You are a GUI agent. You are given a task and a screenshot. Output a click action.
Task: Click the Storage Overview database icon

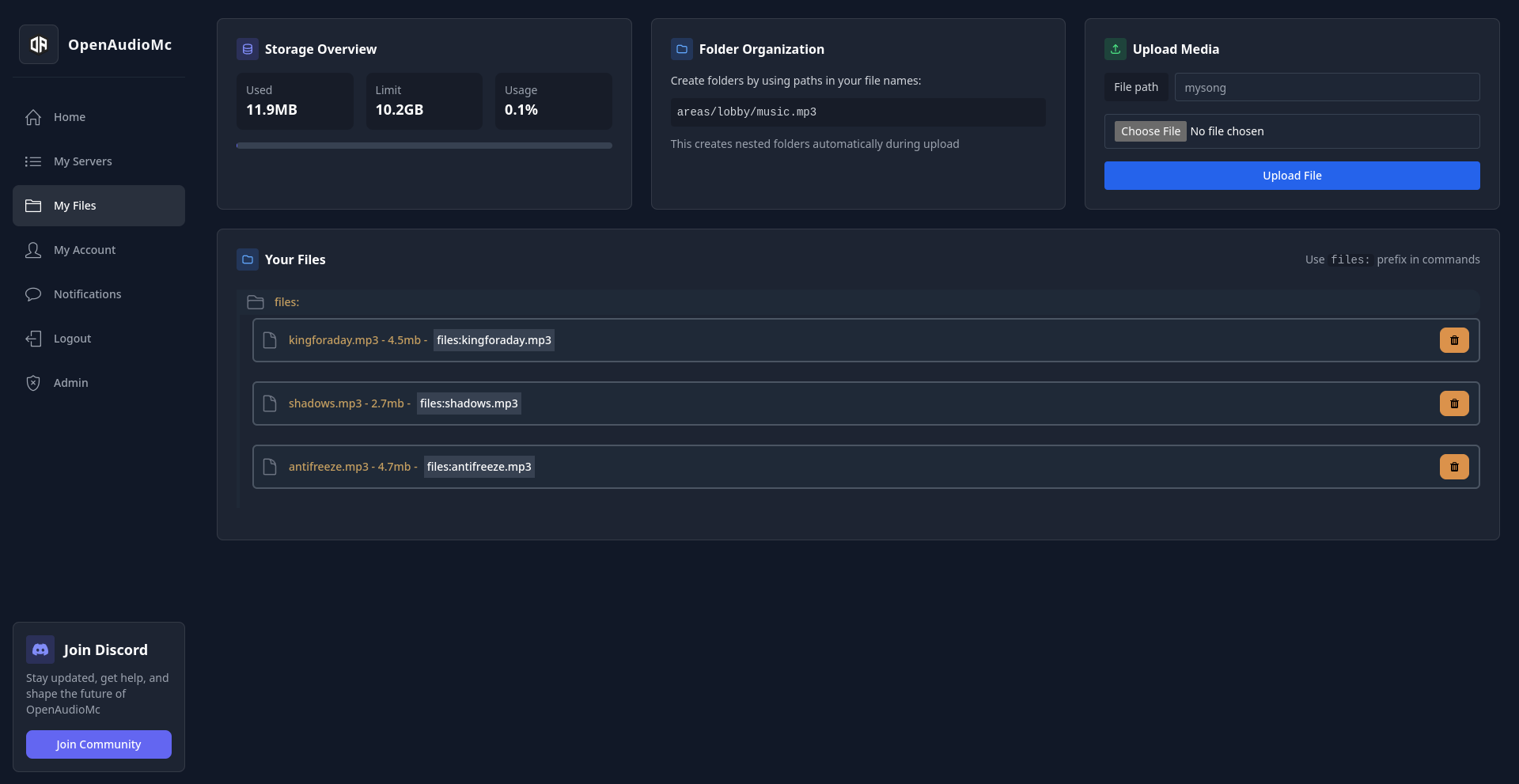(248, 49)
